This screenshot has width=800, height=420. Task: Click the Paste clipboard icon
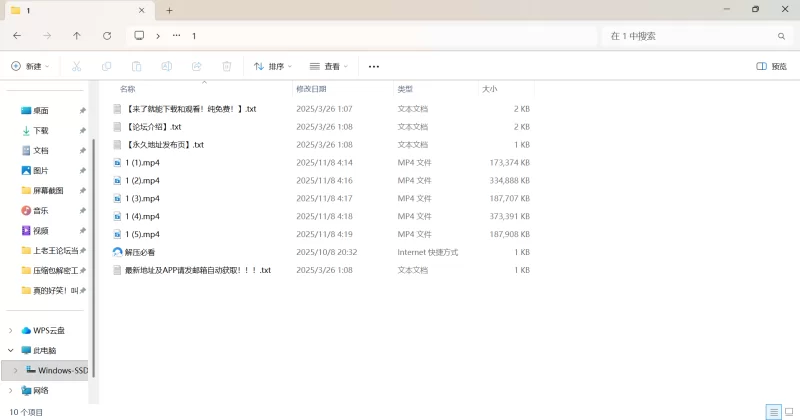click(136, 66)
